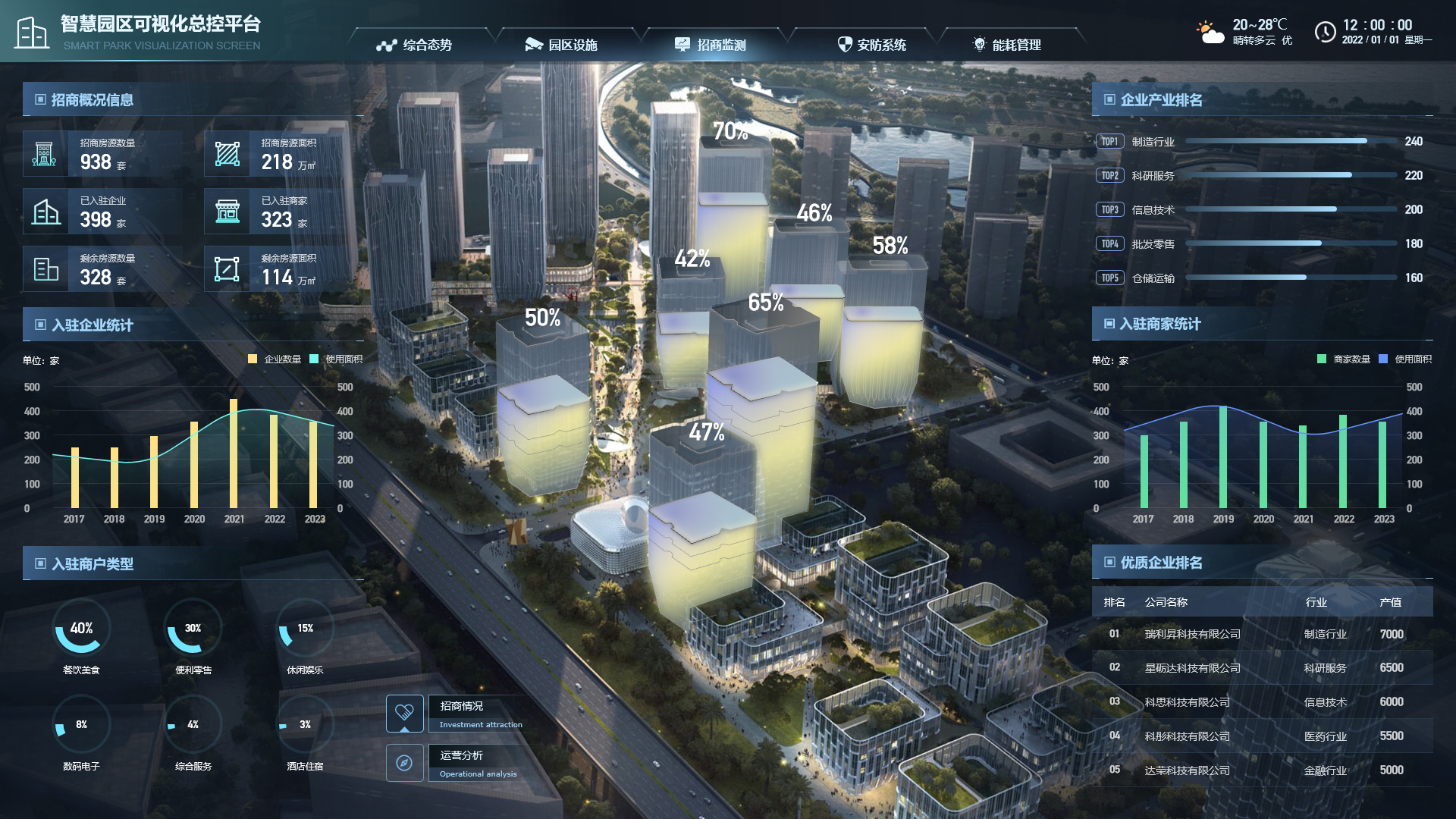
Task: Click the 已入驻商家 storefront icon
Action: pyautogui.click(x=227, y=212)
